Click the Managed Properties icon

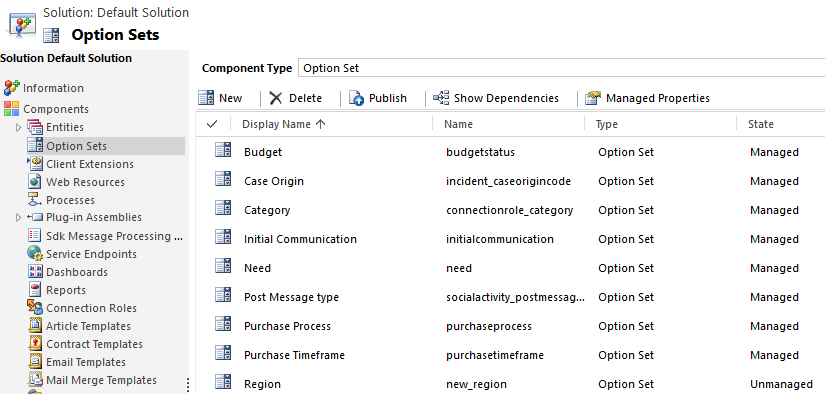click(x=593, y=98)
